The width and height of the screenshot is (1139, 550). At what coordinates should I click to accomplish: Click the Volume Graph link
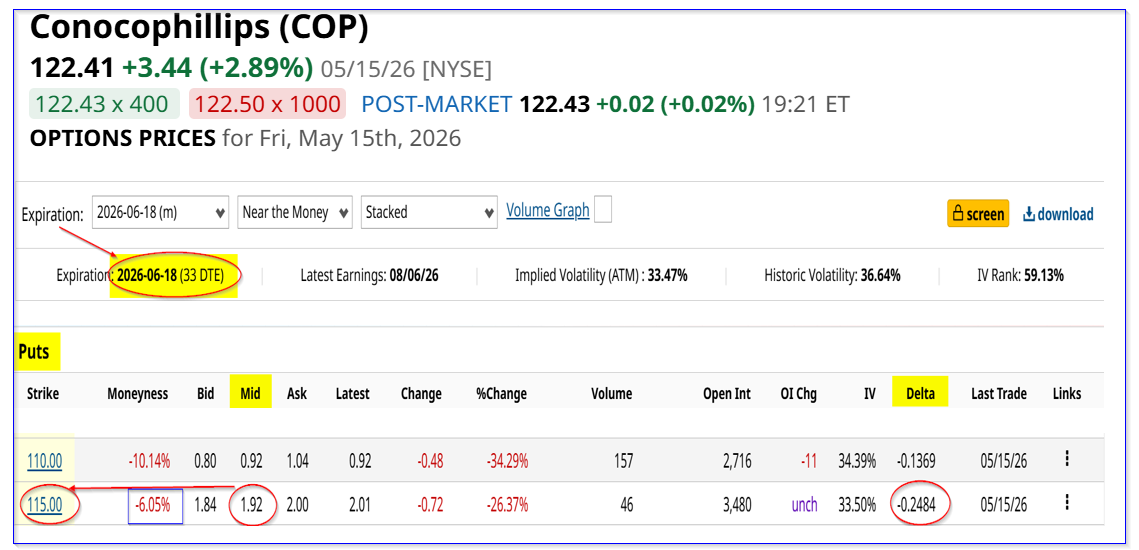548,211
